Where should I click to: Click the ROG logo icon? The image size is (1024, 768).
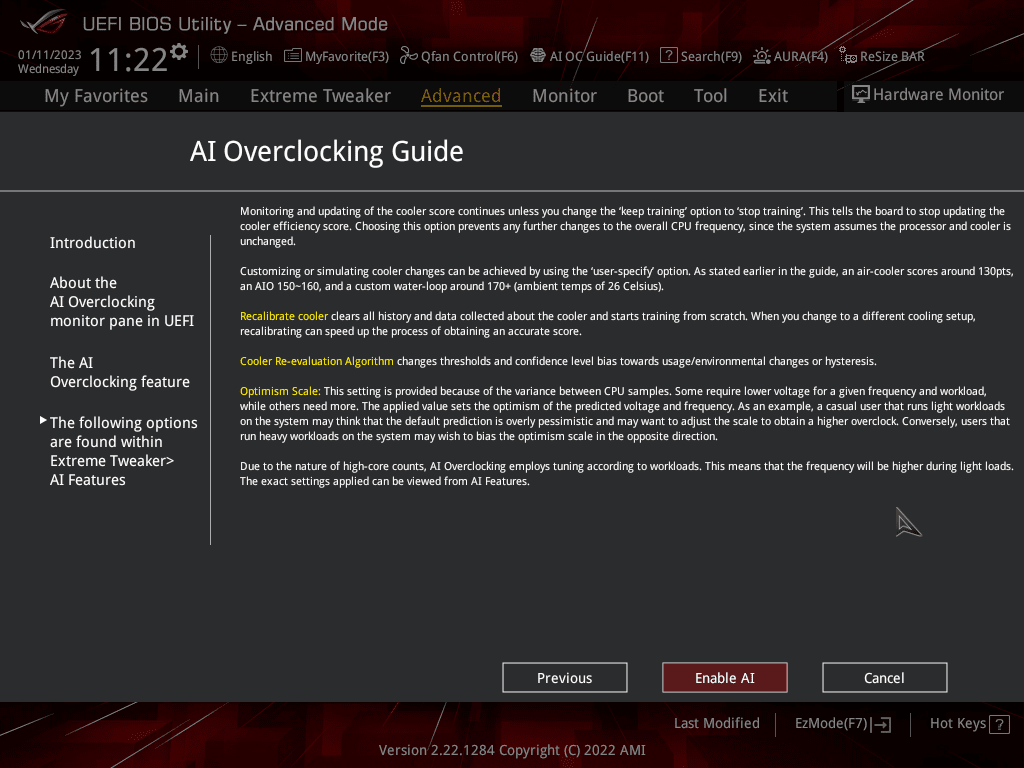click(x=44, y=23)
